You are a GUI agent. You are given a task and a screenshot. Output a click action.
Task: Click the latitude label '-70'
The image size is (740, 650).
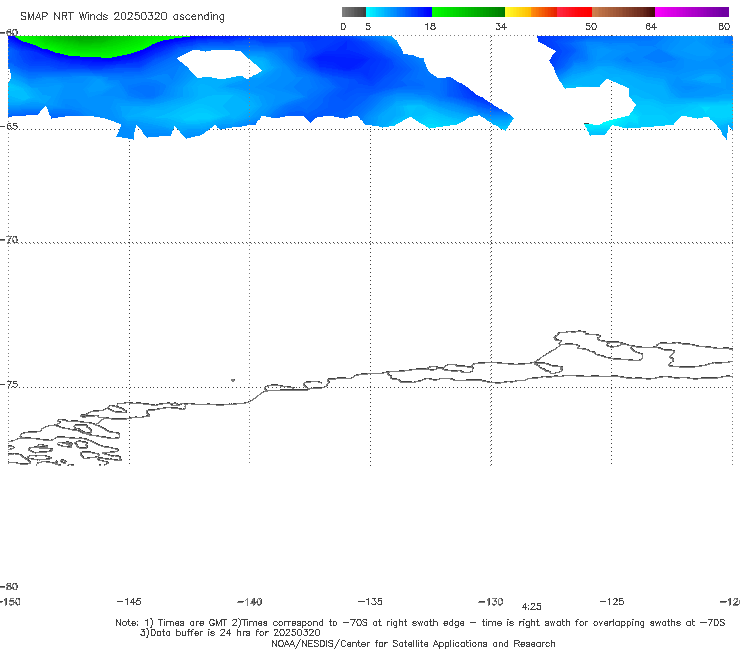(9, 239)
